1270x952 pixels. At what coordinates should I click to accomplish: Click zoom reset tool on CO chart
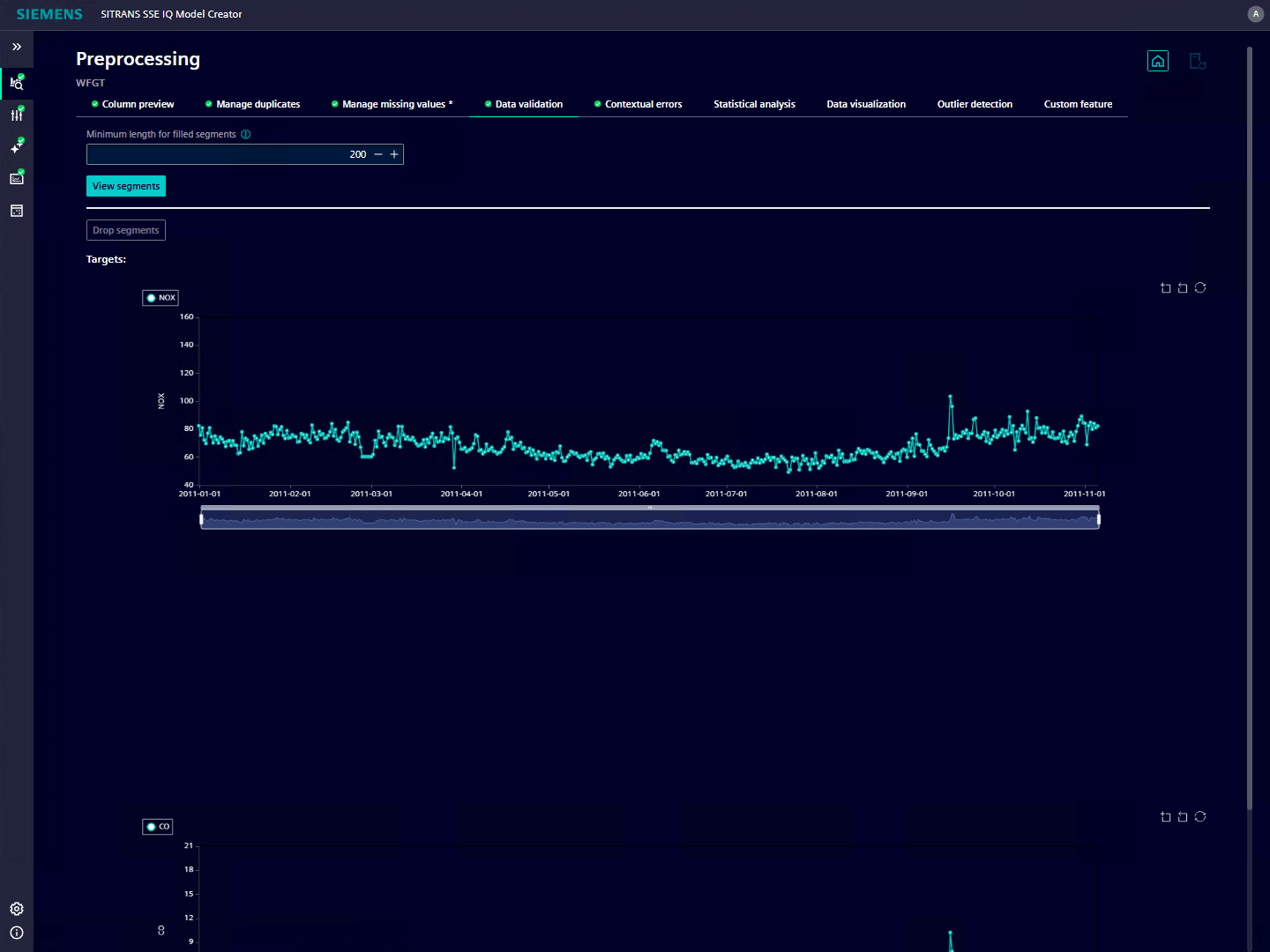1183,817
